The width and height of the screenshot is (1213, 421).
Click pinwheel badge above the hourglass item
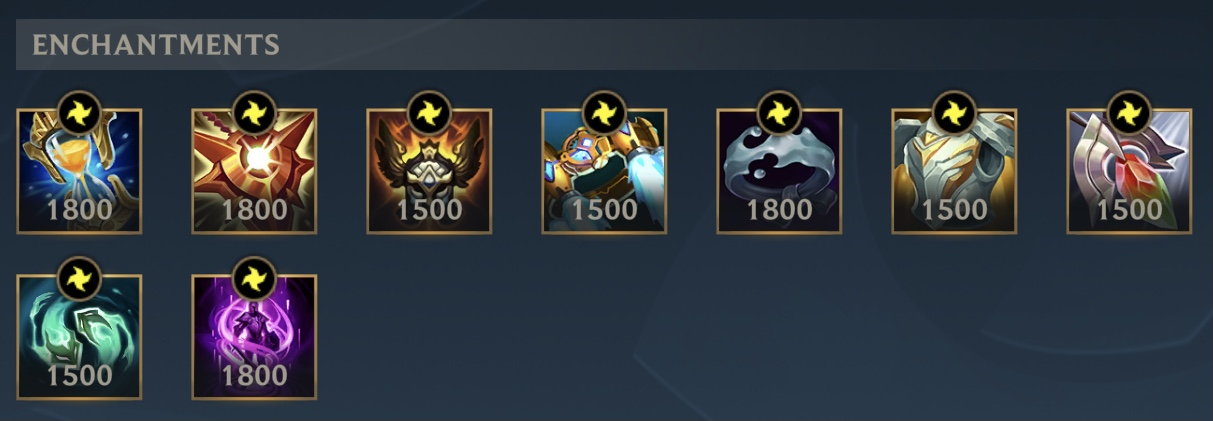pos(79,112)
